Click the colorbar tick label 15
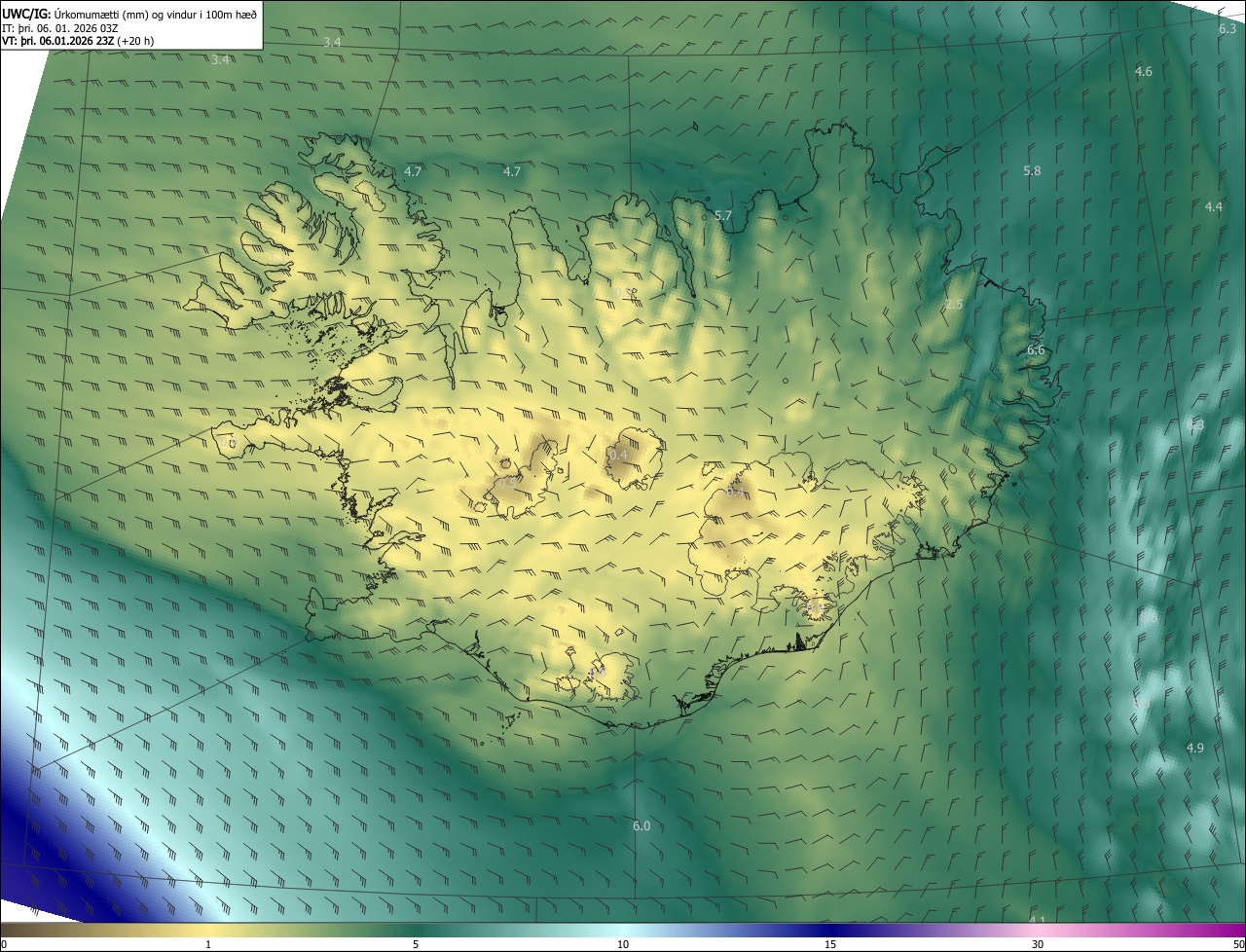 click(830, 944)
